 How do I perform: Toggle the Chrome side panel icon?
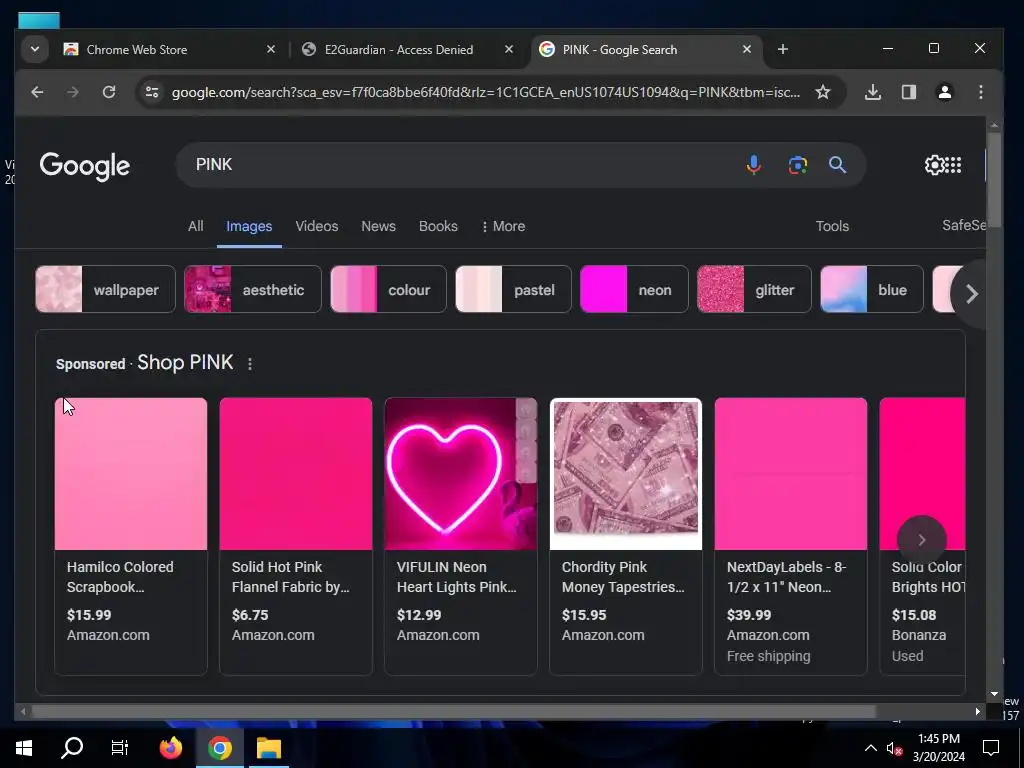909,92
